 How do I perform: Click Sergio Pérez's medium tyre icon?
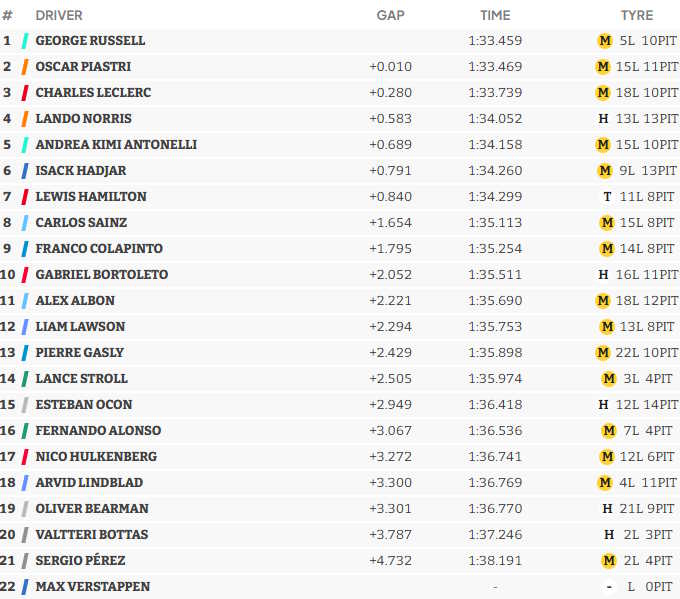point(607,561)
